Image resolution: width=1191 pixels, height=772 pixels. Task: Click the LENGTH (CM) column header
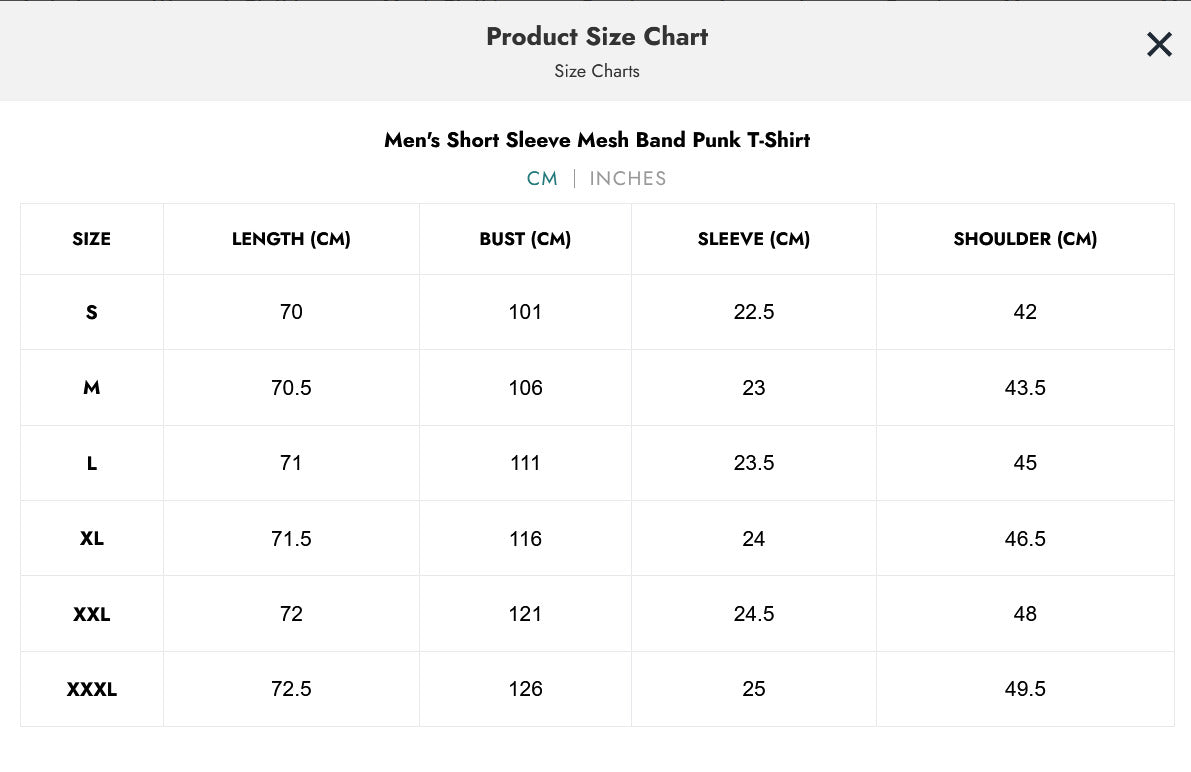[291, 239]
